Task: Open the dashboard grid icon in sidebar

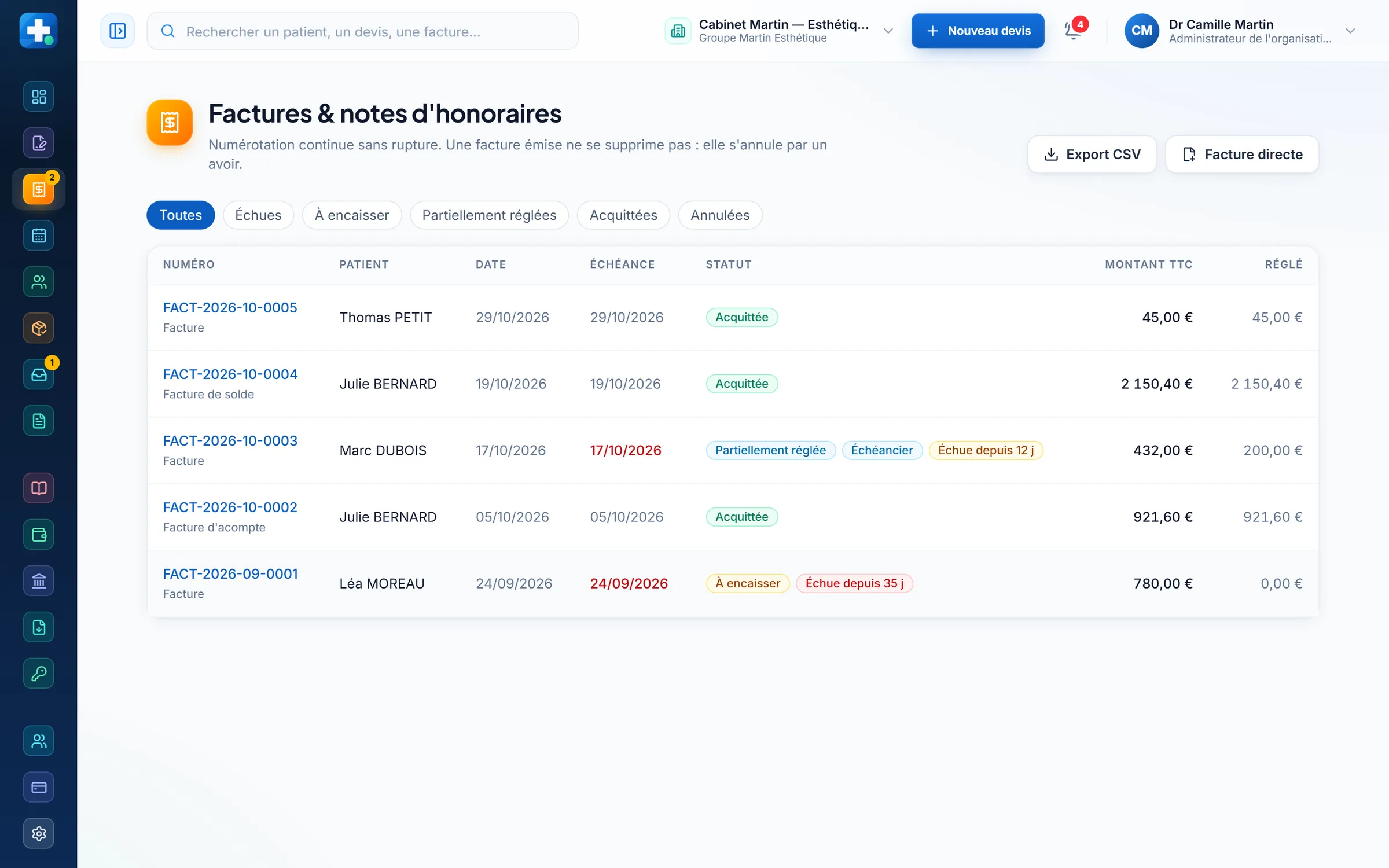Action: click(39, 97)
